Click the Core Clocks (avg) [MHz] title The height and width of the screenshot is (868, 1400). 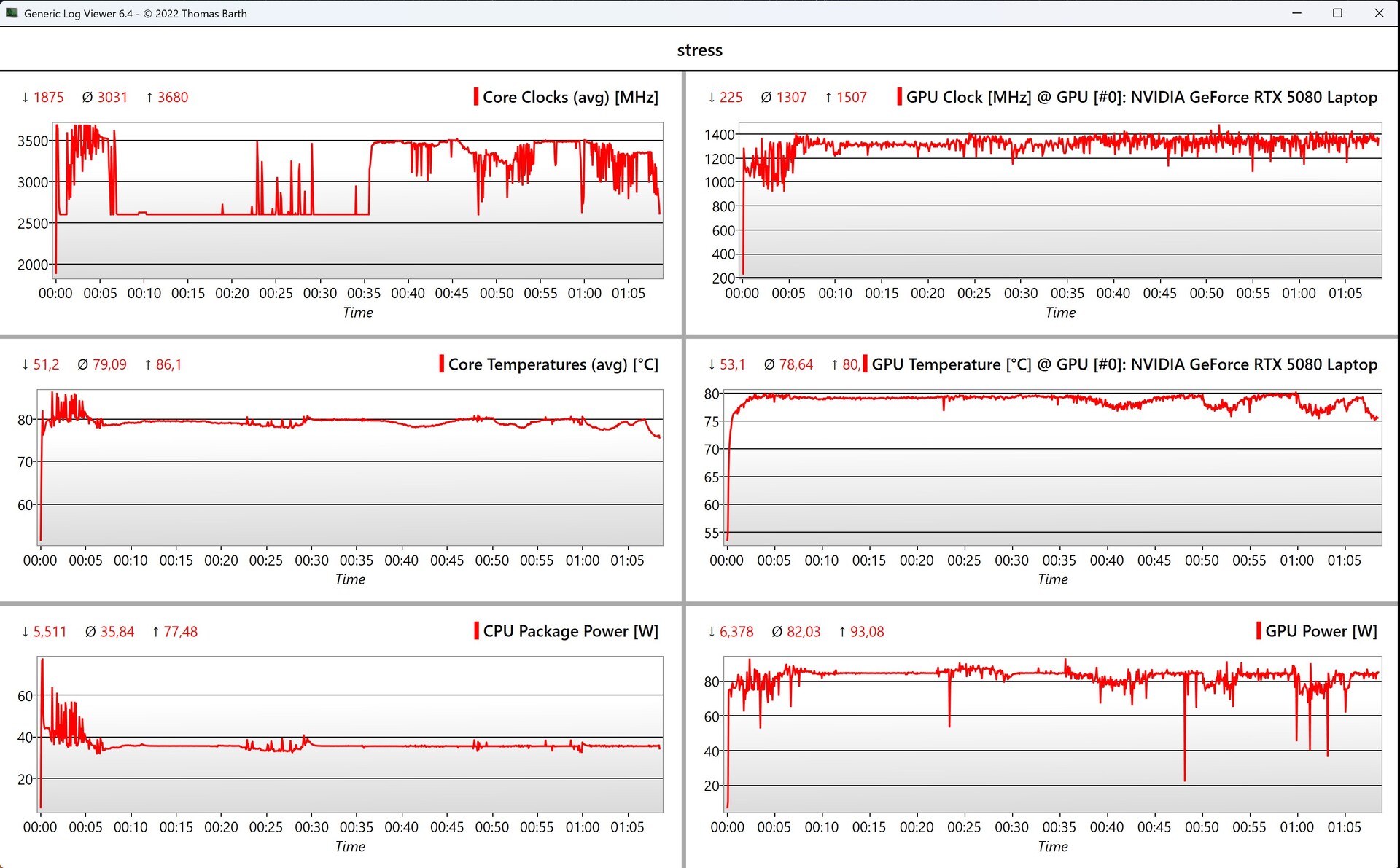click(570, 97)
